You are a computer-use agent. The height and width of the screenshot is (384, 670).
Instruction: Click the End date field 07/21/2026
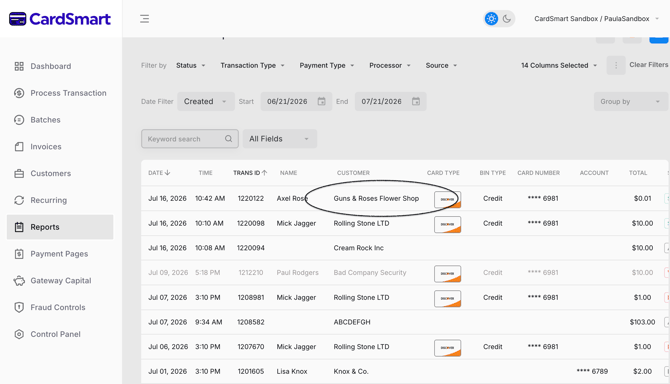(391, 102)
